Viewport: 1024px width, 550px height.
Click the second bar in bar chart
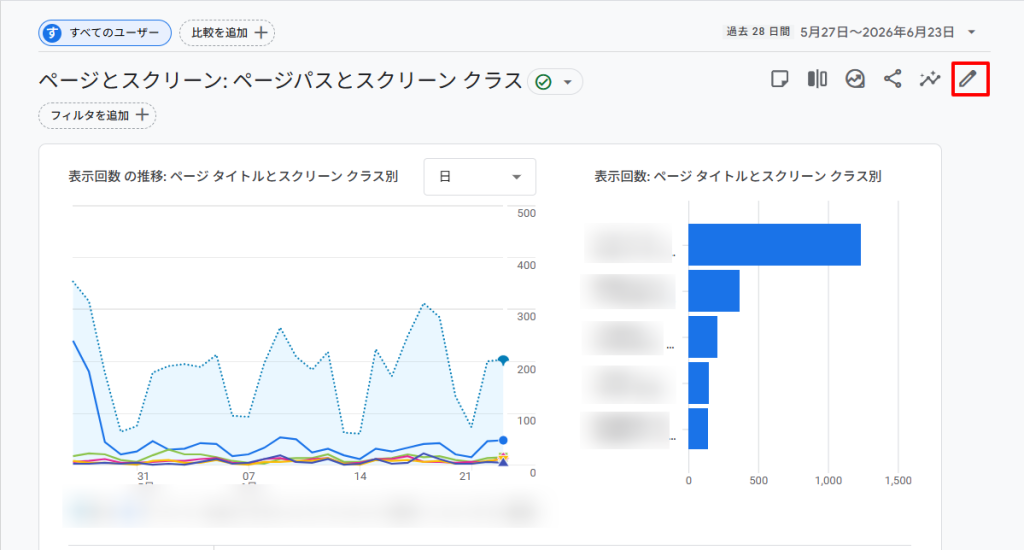[714, 291]
